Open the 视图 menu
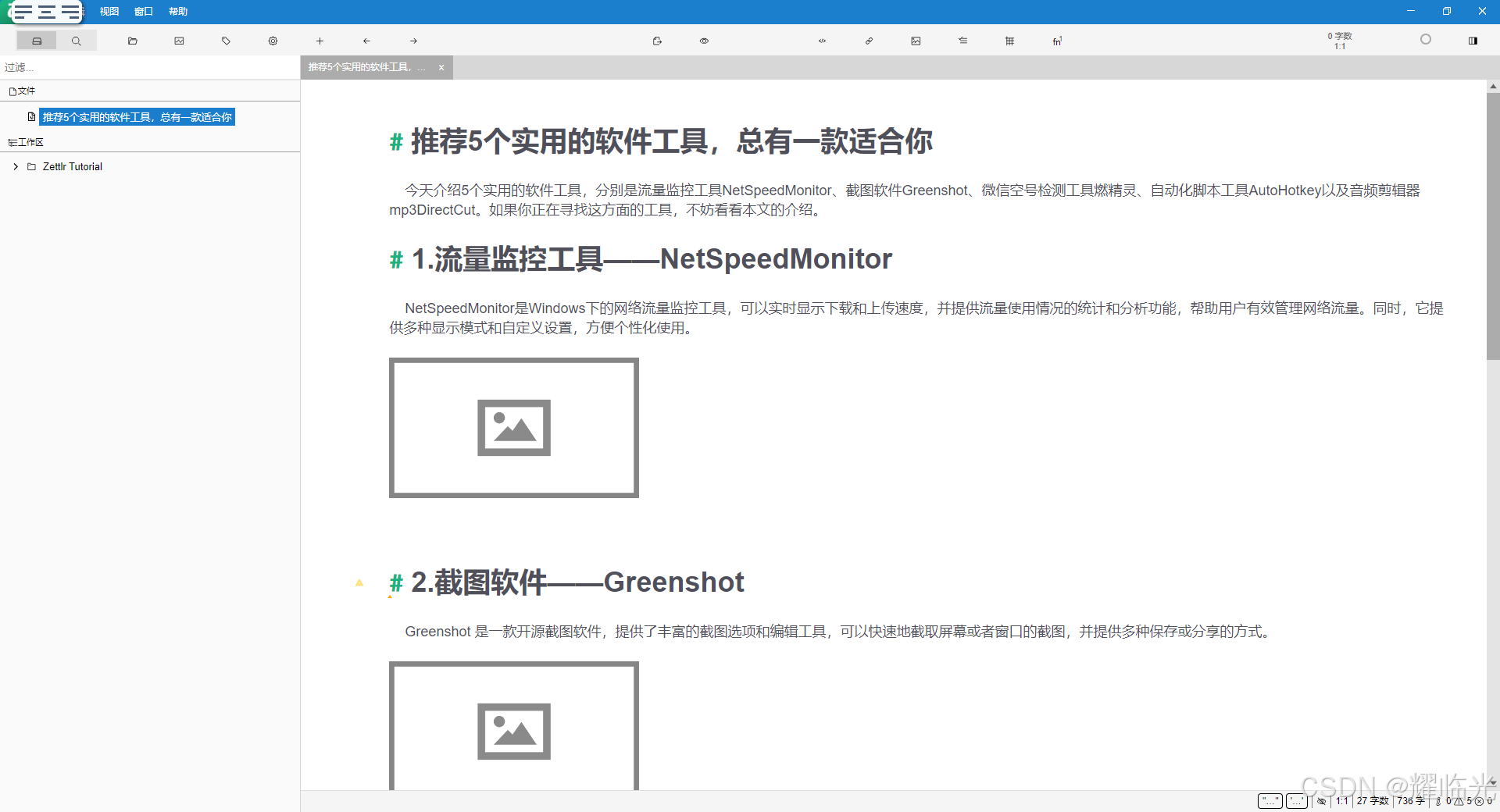The width and height of the screenshot is (1500, 812). tap(109, 12)
